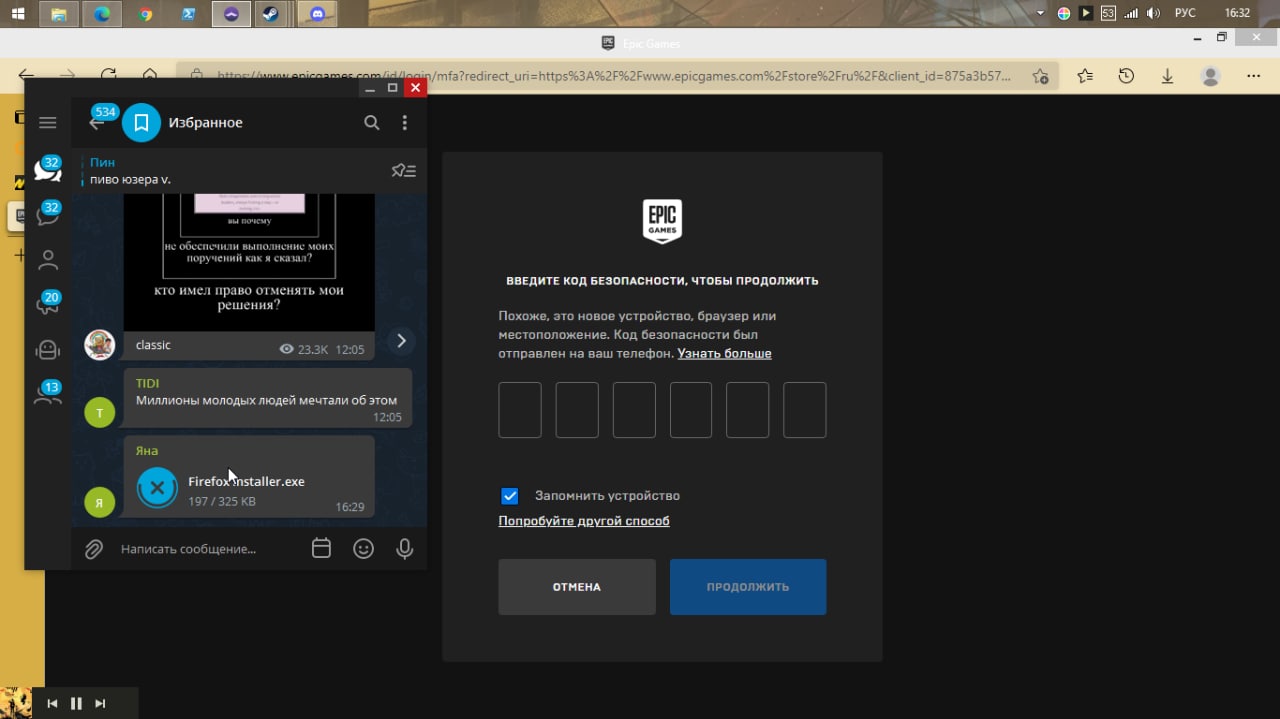Open the 'classic' channel avatar
Viewport: 1280px width, 719px height.
click(x=99, y=345)
